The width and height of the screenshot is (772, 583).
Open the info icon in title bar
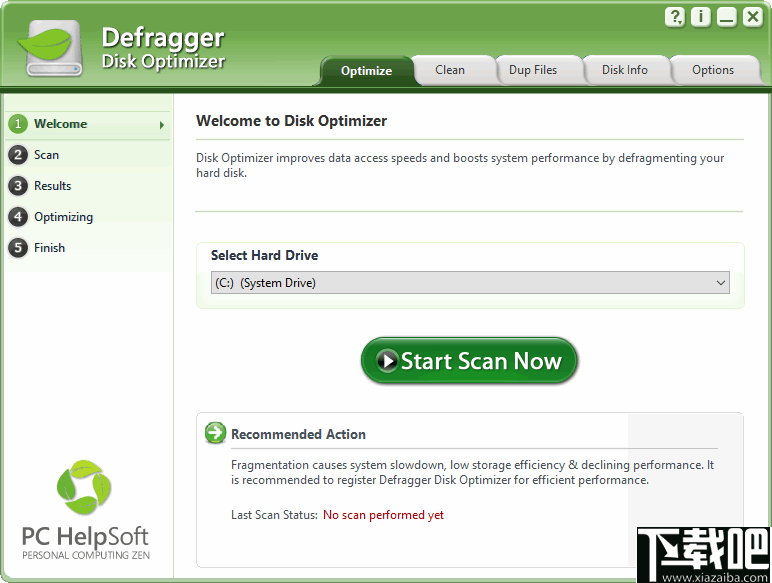click(x=700, y=17)
